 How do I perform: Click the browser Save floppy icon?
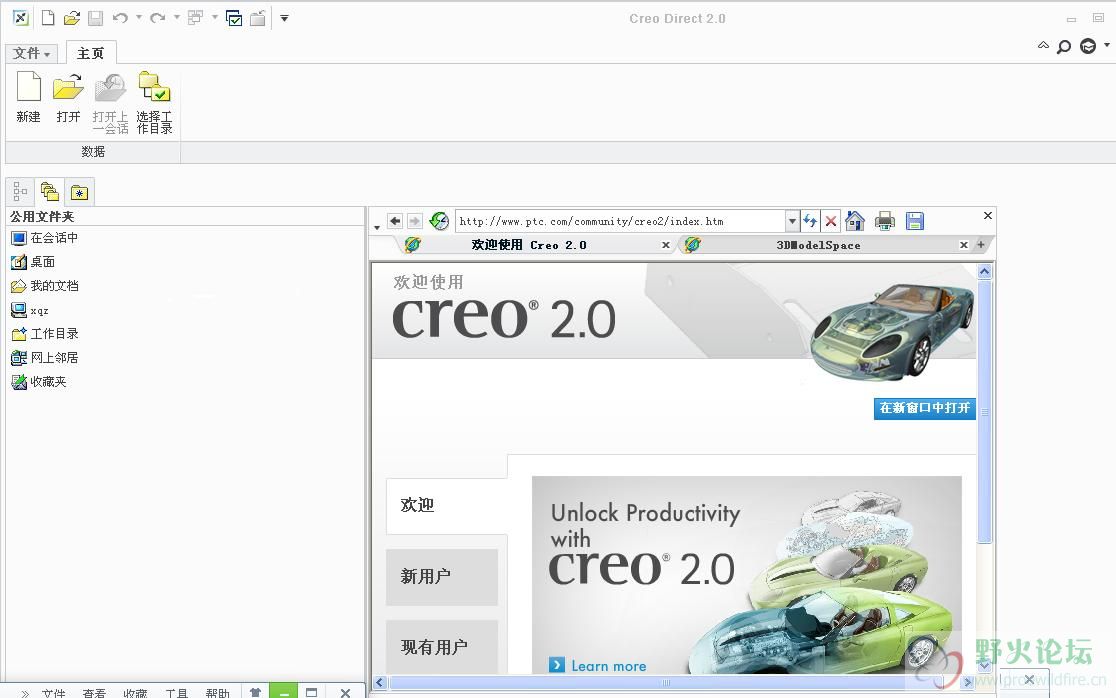coord(915,221)
